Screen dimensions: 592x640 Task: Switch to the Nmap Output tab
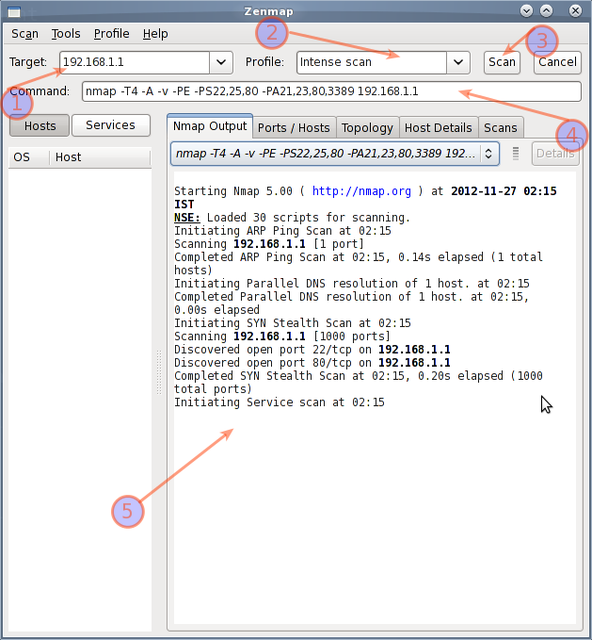(210, 127)
